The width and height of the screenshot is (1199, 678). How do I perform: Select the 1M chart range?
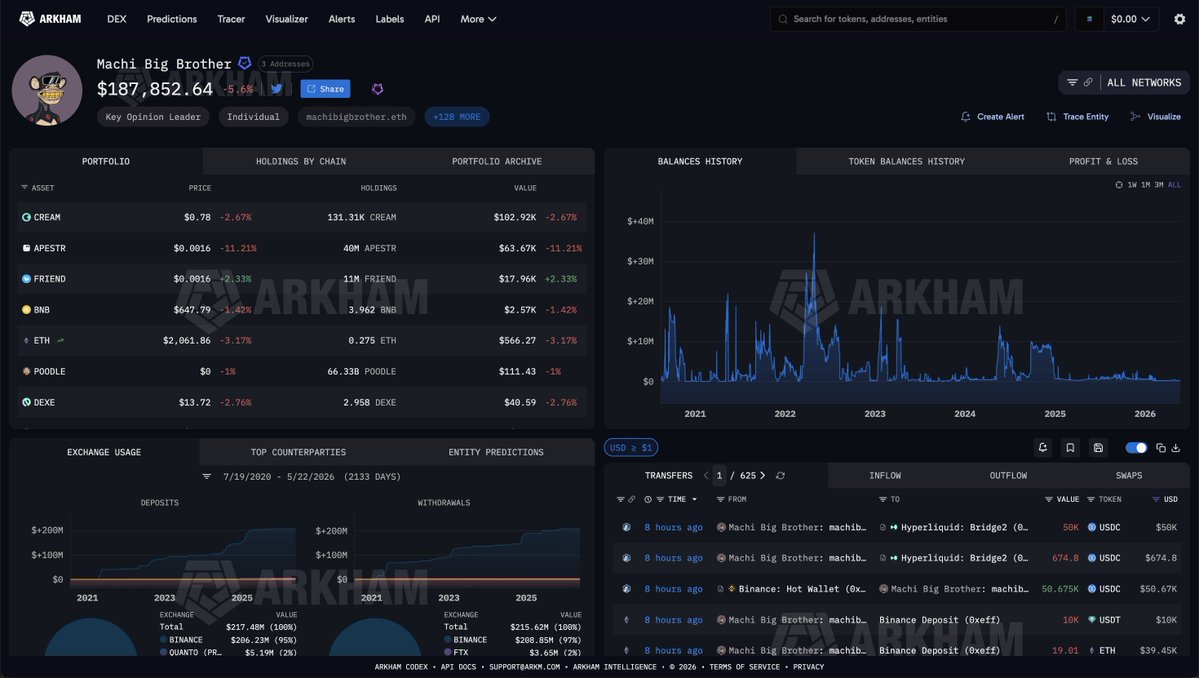coord(1145,185)
